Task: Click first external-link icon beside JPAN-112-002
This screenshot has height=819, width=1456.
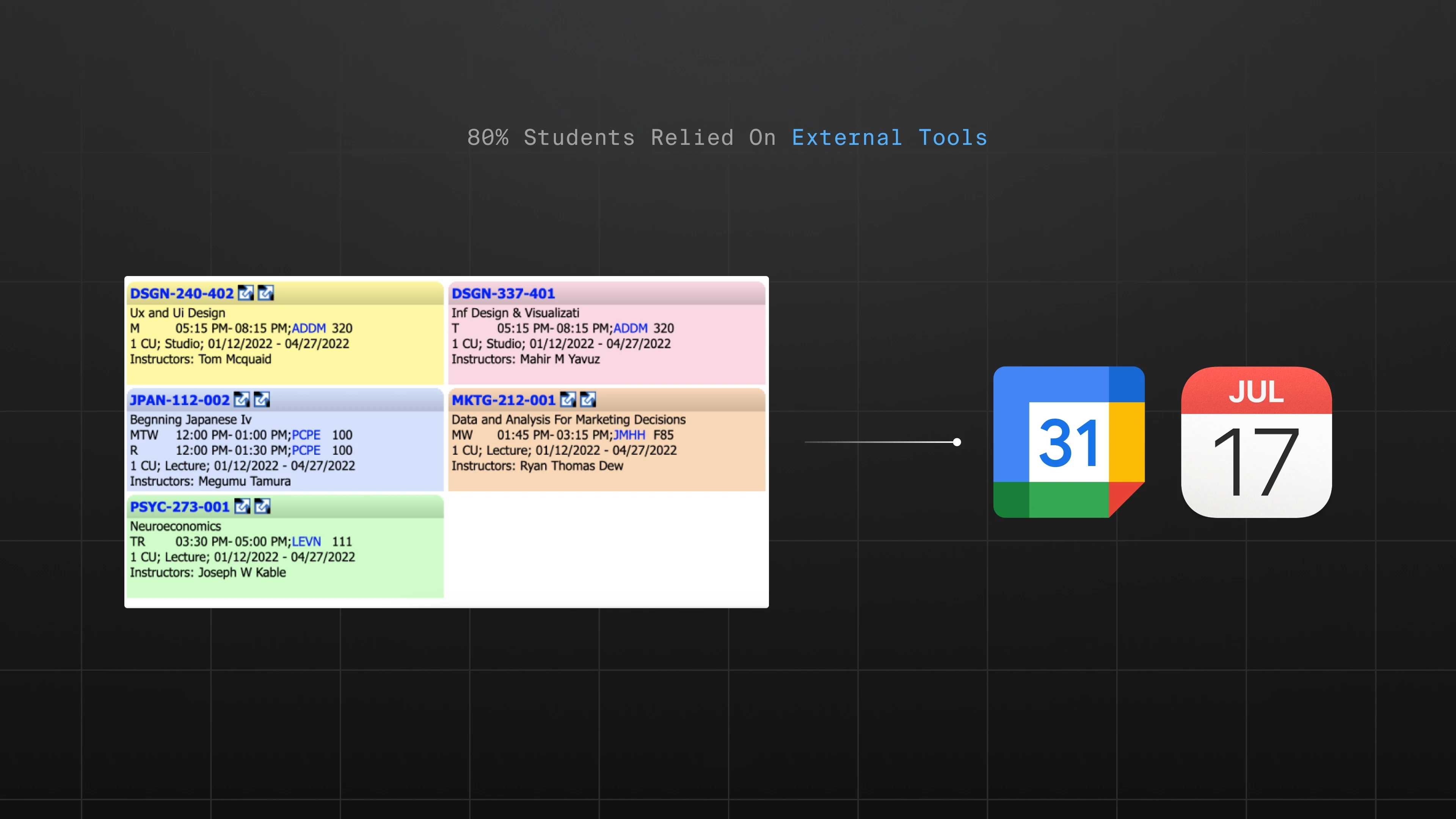Action: click(x=242, y=400)
